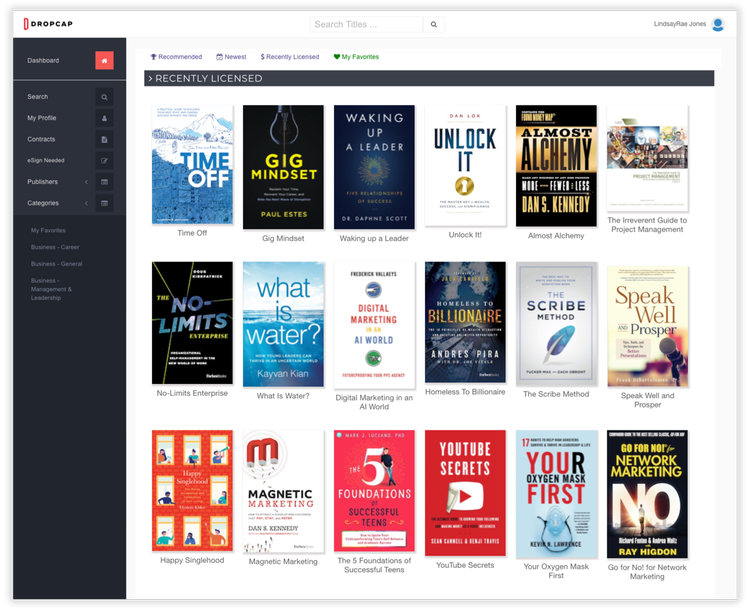Click the Search Titles input field
Image resolution: width=750 pixels, height=610 pixels.
click(366, 24)
